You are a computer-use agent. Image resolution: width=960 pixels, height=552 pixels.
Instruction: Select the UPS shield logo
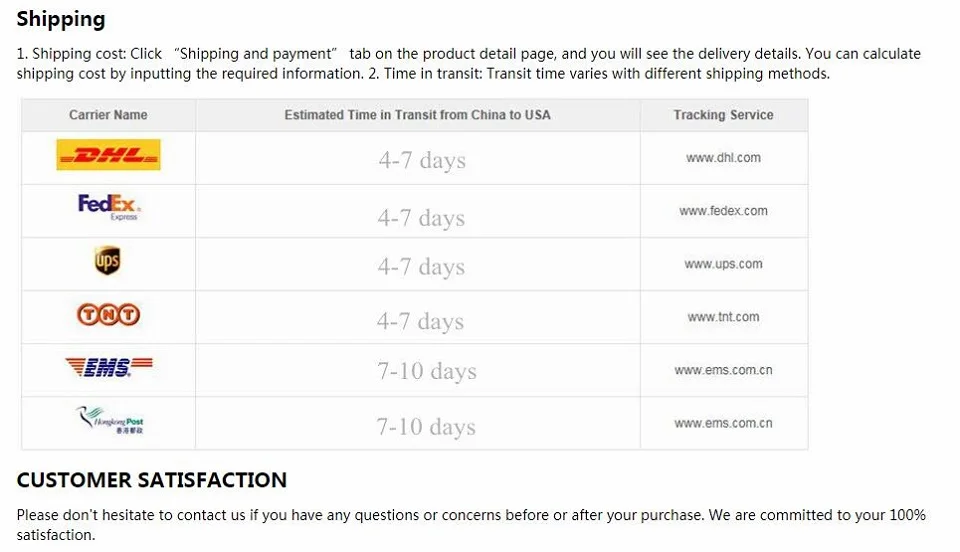108,261
